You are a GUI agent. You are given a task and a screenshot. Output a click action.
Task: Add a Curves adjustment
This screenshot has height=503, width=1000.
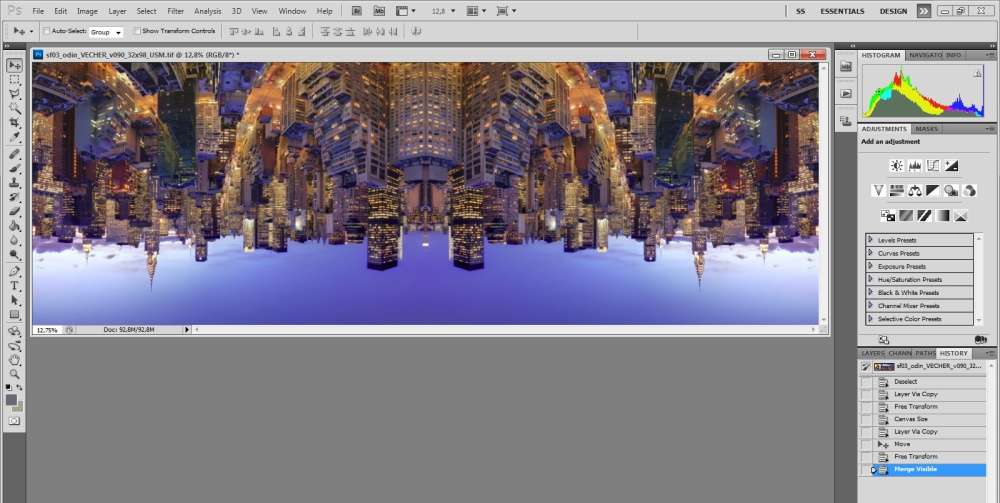pos(932,165)
